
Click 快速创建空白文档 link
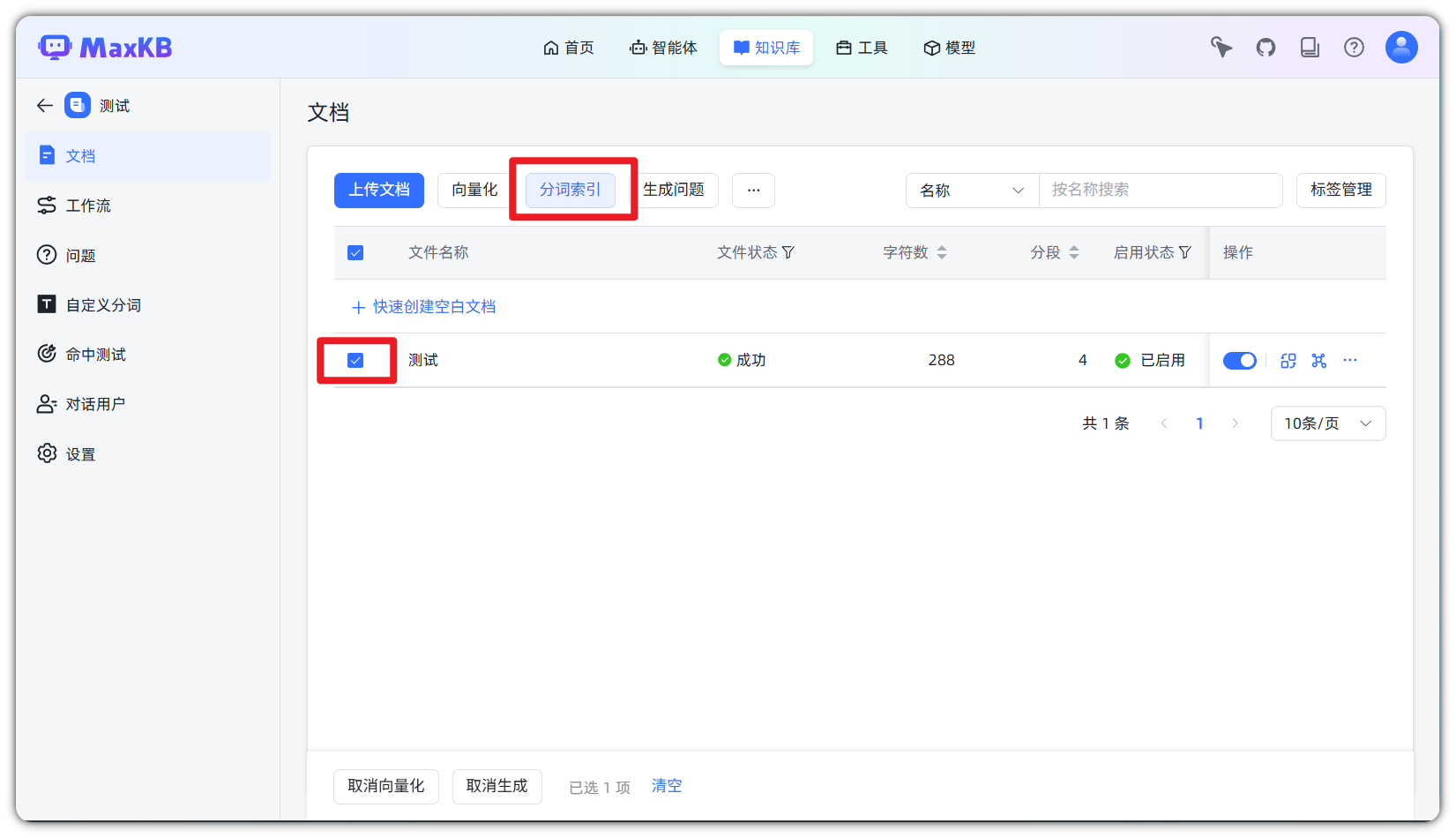coord(424,307)
